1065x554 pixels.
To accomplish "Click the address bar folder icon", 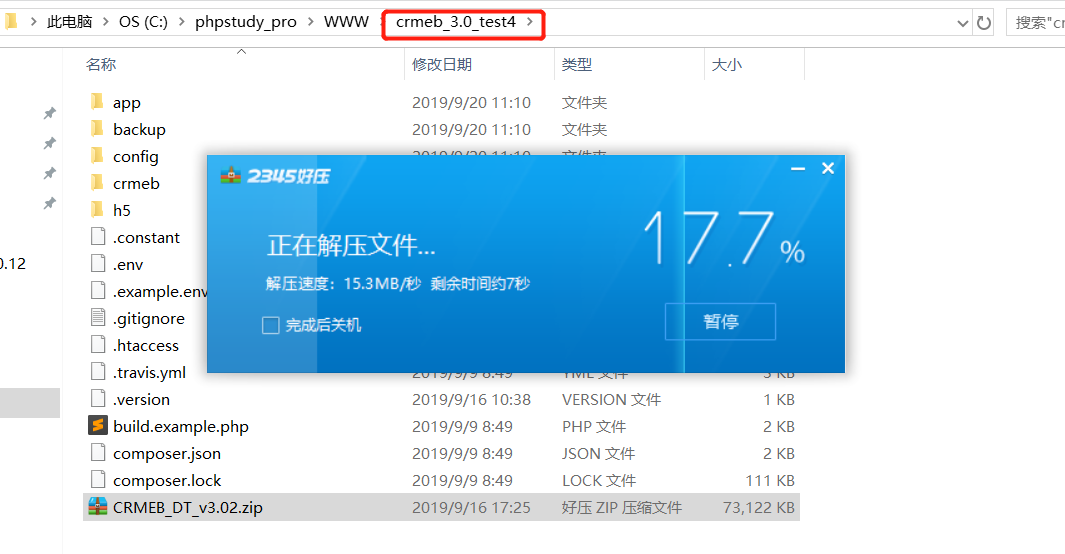I will click(11, 22).
